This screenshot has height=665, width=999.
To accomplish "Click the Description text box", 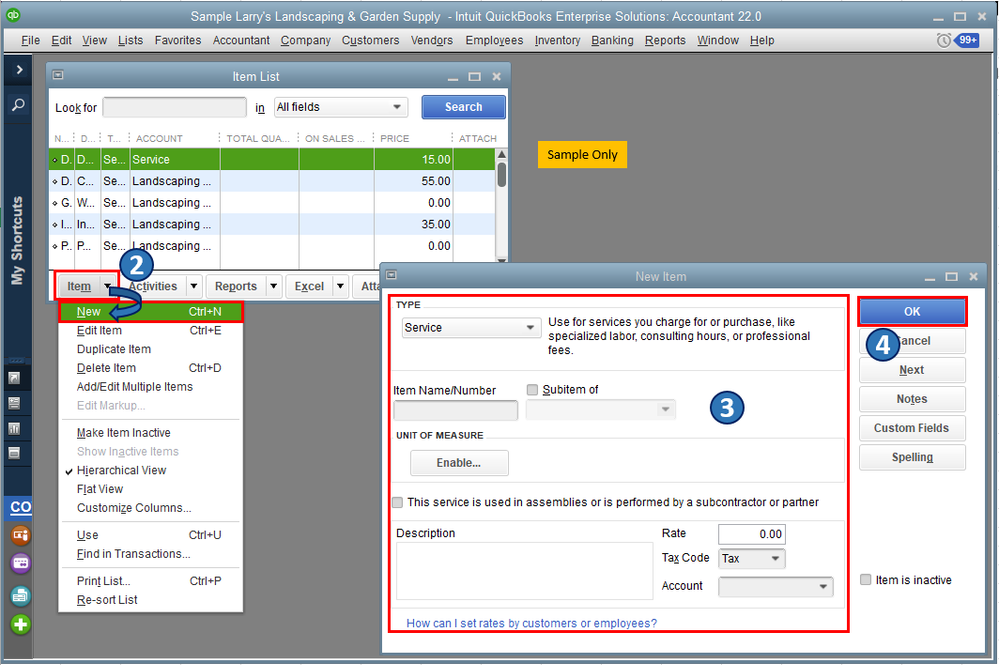I will (524, 571).
